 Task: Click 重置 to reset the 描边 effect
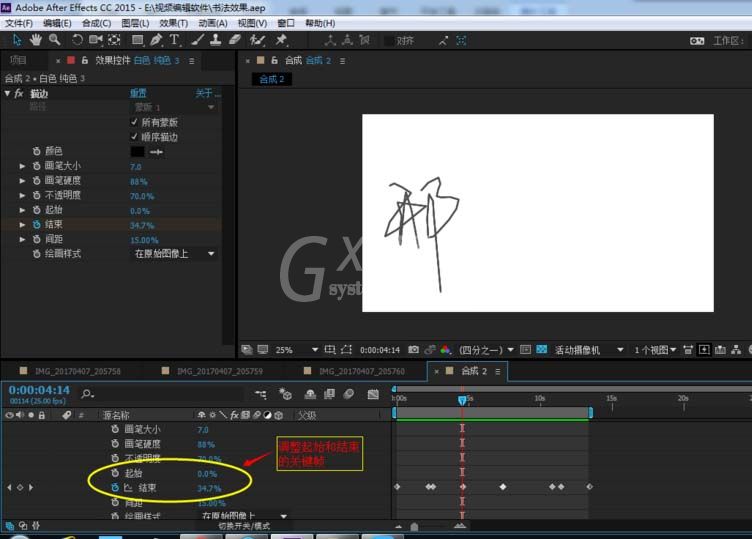click(138, 94)
